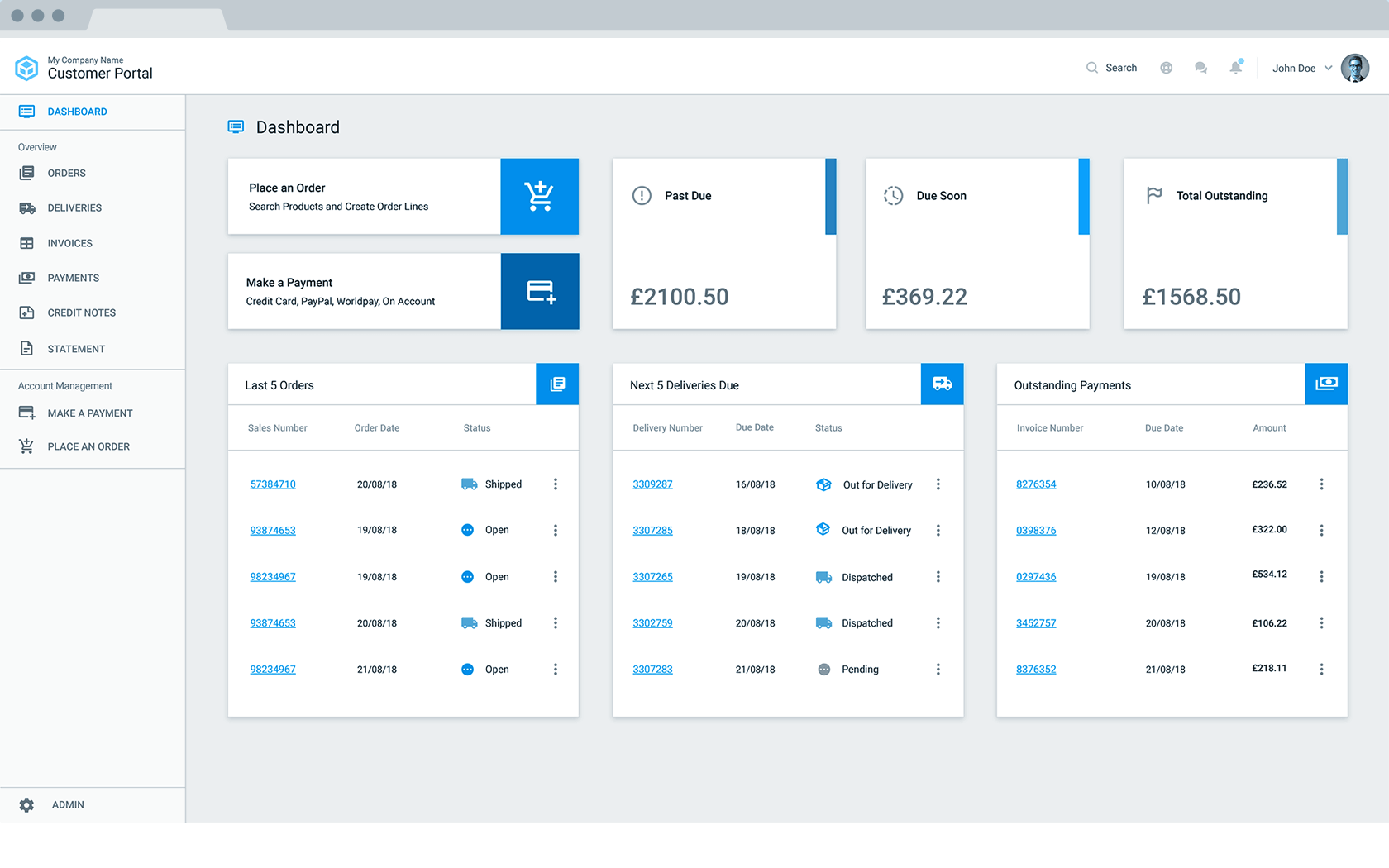Open notifications via the bell icon
The image size is (1389, 868).
click(x=1236, y=68)
